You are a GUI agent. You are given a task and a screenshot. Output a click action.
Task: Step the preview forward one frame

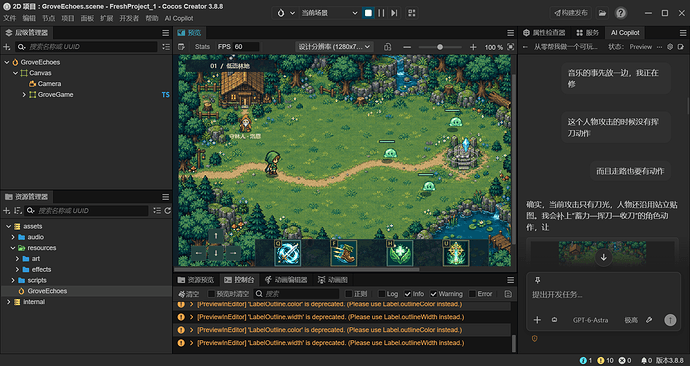pyautogui.click(x=394, y=13)
